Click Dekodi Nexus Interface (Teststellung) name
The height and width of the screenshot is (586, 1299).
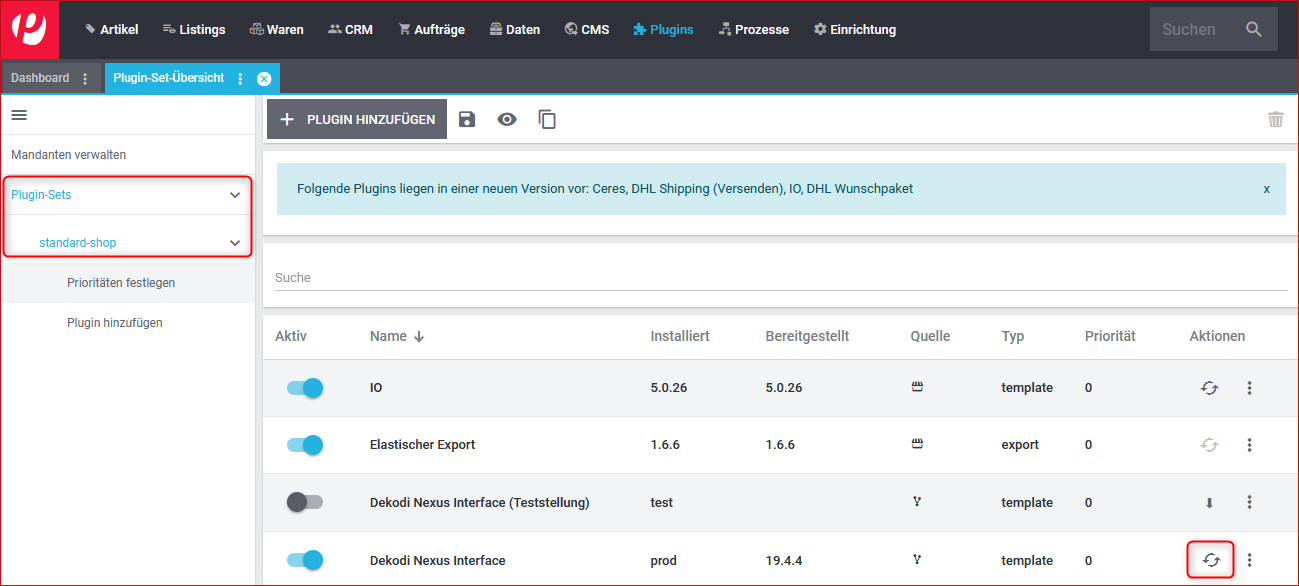(x=480, y=502)
